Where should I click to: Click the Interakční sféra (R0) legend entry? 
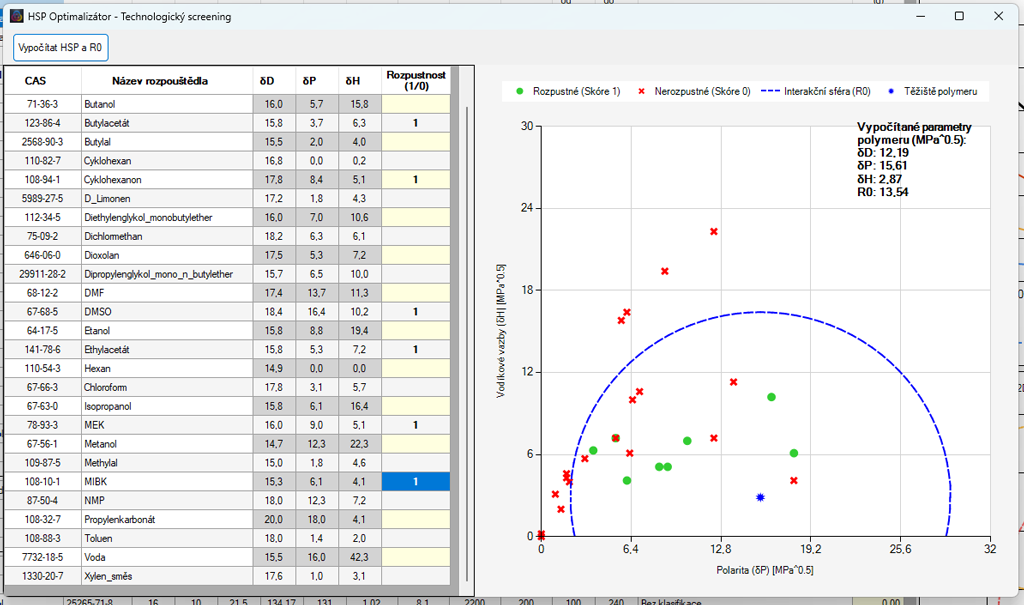[x=816, y=91]
